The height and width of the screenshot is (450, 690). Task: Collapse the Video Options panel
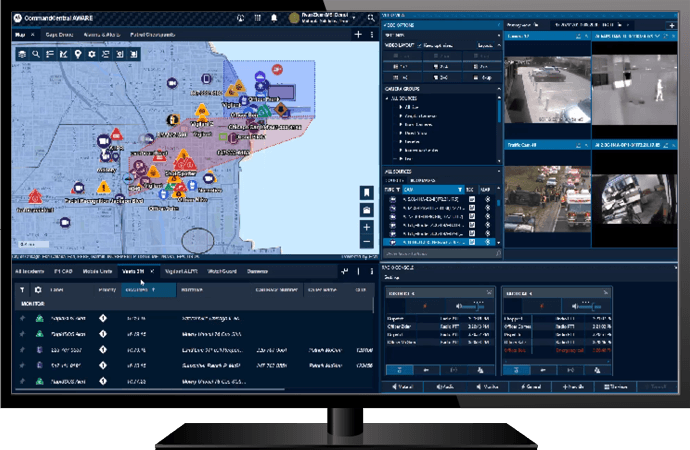pos(499,25)
